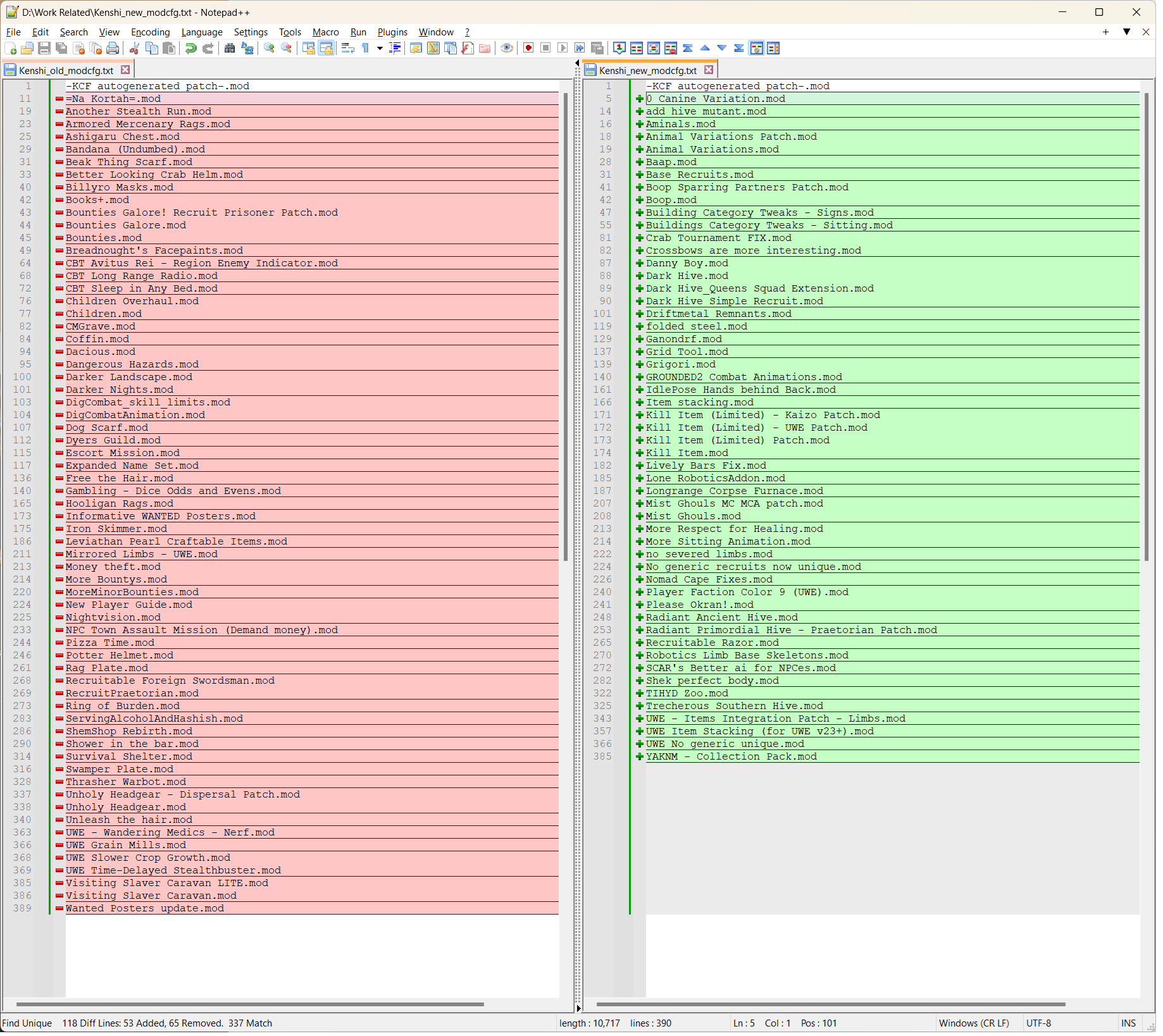Click the UTF-8 encoding in the status bar

click(1038, 1023)
